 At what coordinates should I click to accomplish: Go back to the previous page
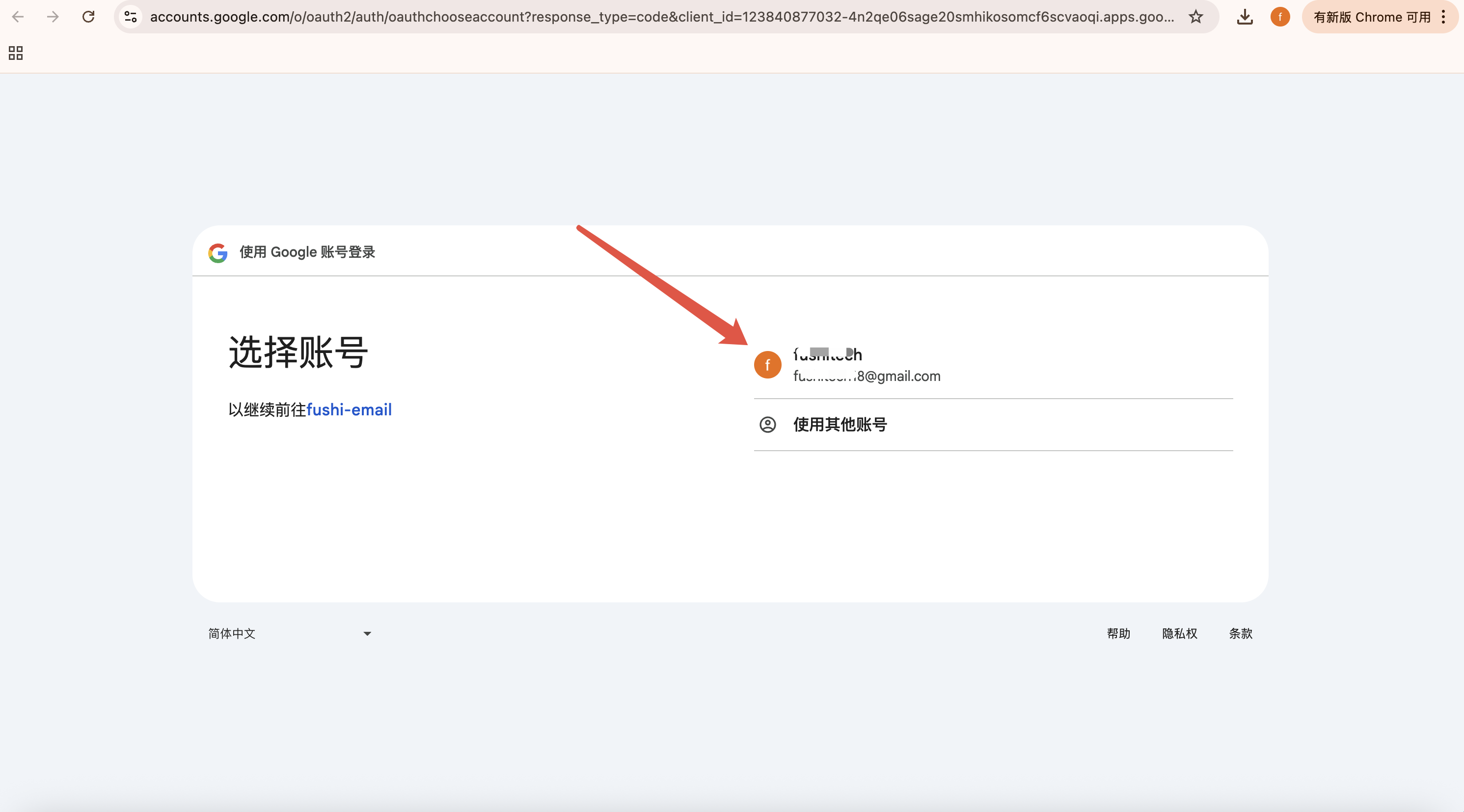click(x=18, y=17)
